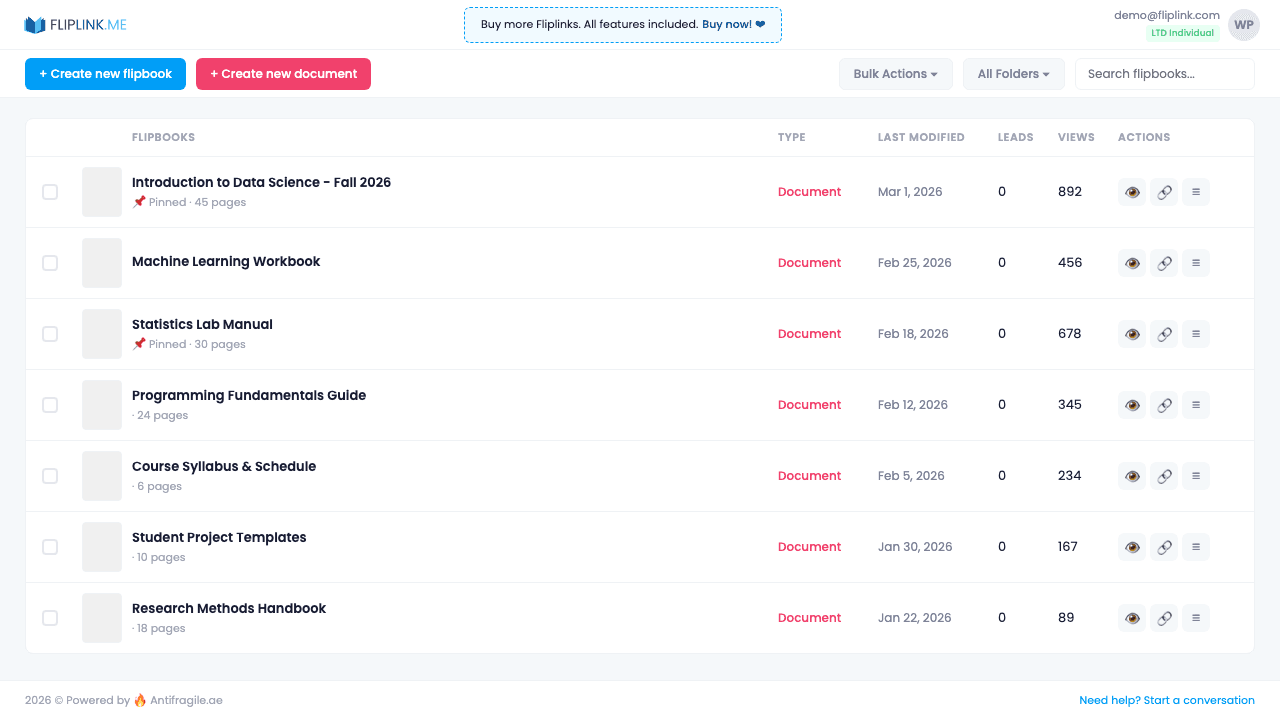This screenshot has height=720, width=1280.
Task: Copy share link for Machine Learning Workbook
Action: click(x=1163, y=262)
